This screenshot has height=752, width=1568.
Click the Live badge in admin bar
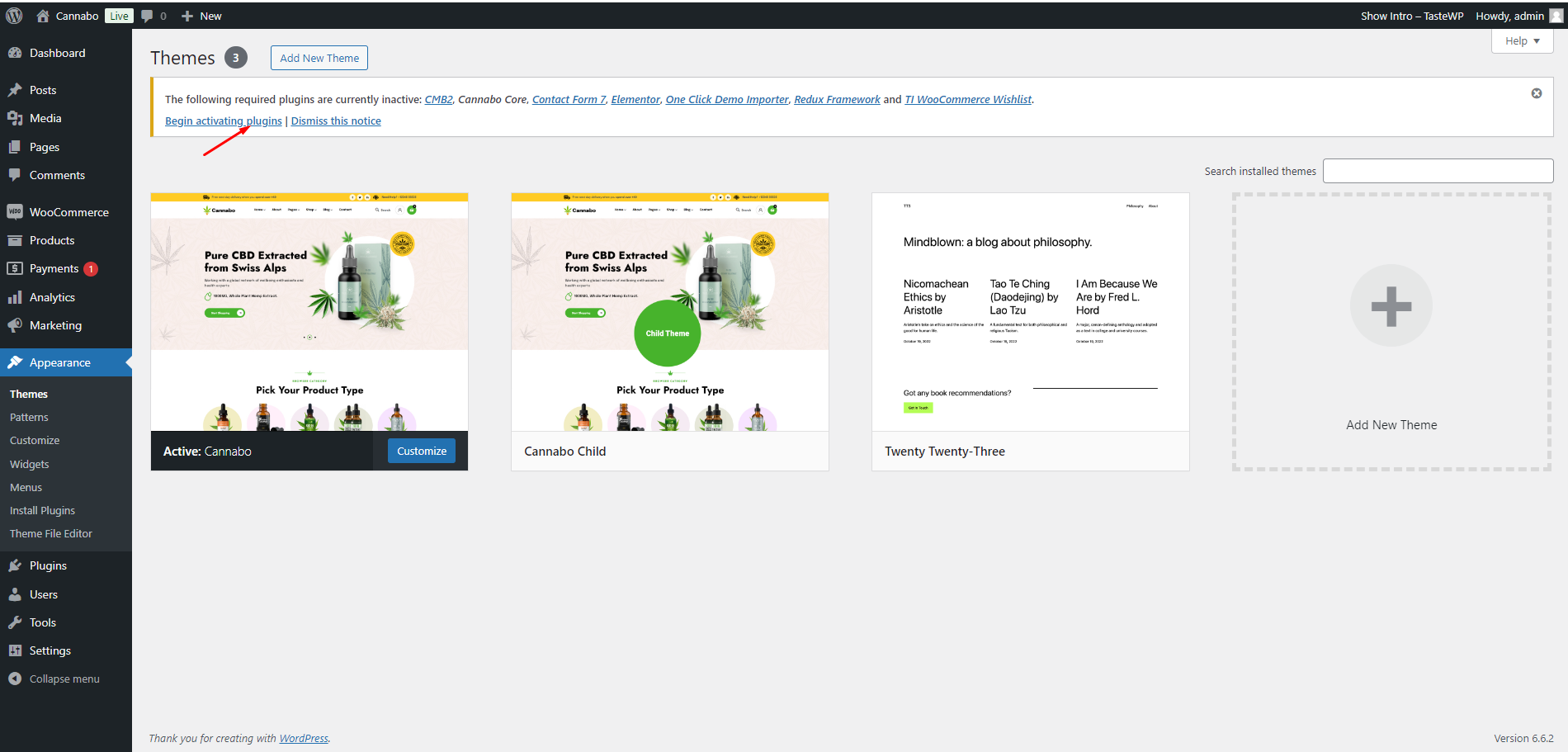pos(120,16)
